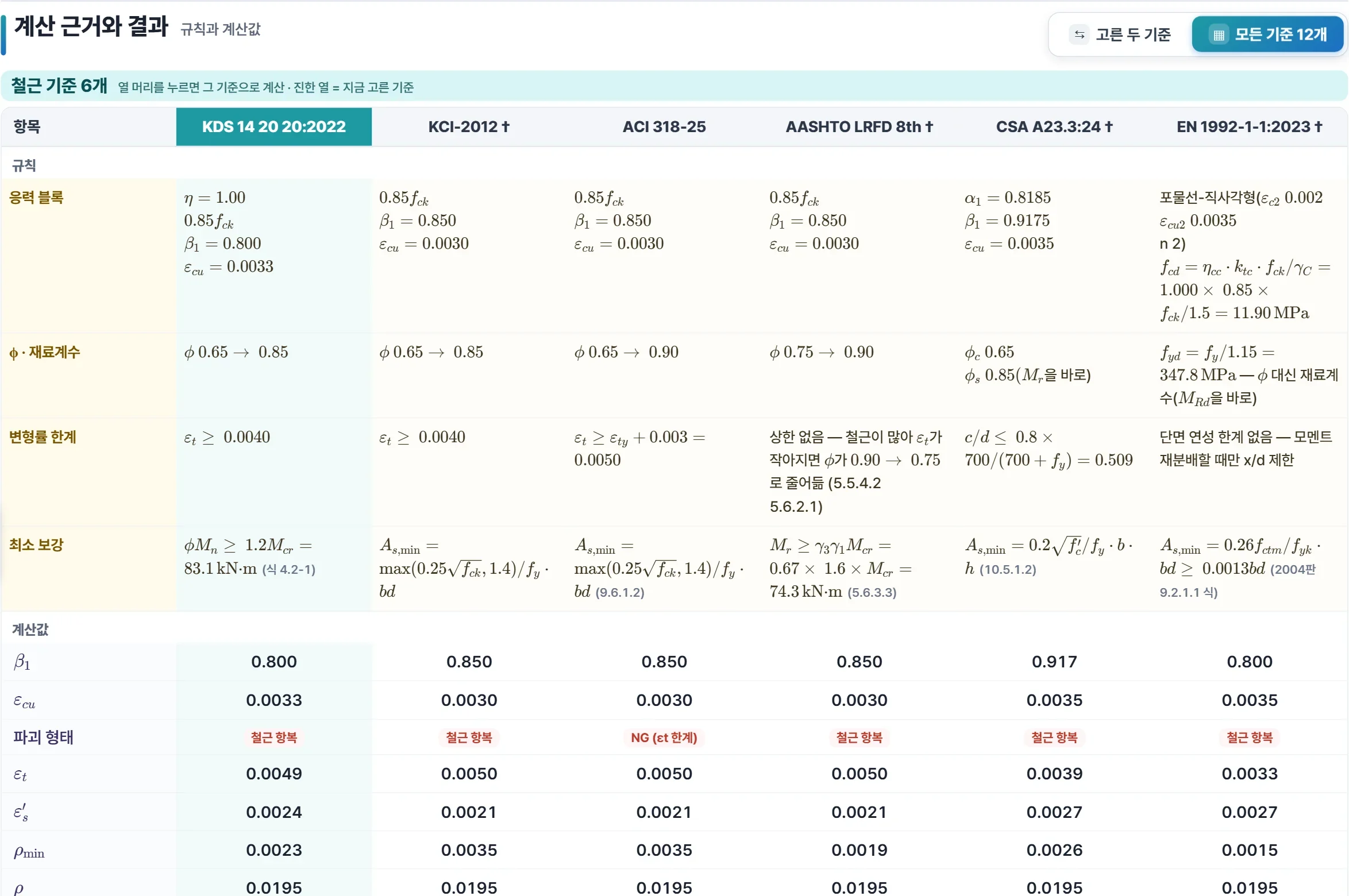Click the 0.0039 εt value for CSA
The height and width of the screenshot is (896, 1349).
[1054, 774]
